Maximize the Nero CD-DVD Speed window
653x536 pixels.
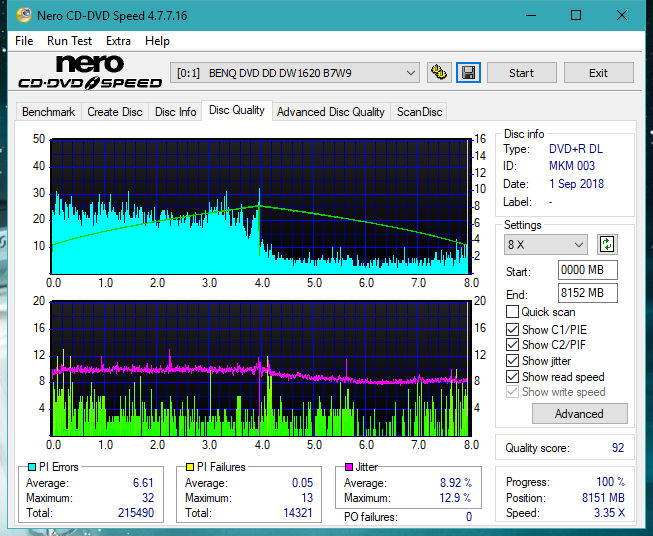pos(576,15)
